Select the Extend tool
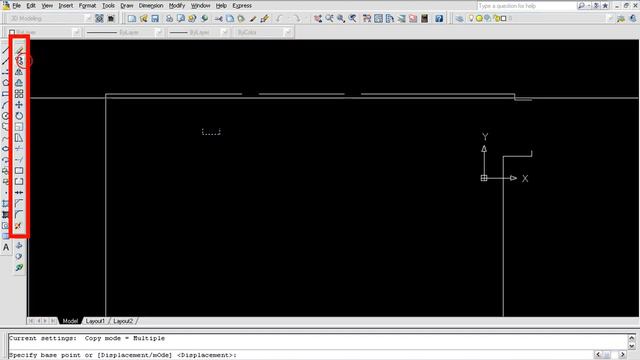This screenshot has width=640, height=360. tap(19, 160)
